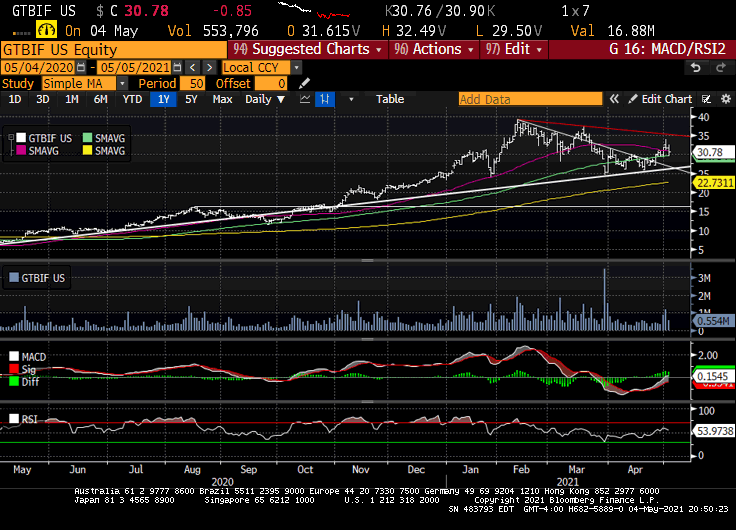Click the white GTBIF US legend swatch
736x530 pixels.
21,138
